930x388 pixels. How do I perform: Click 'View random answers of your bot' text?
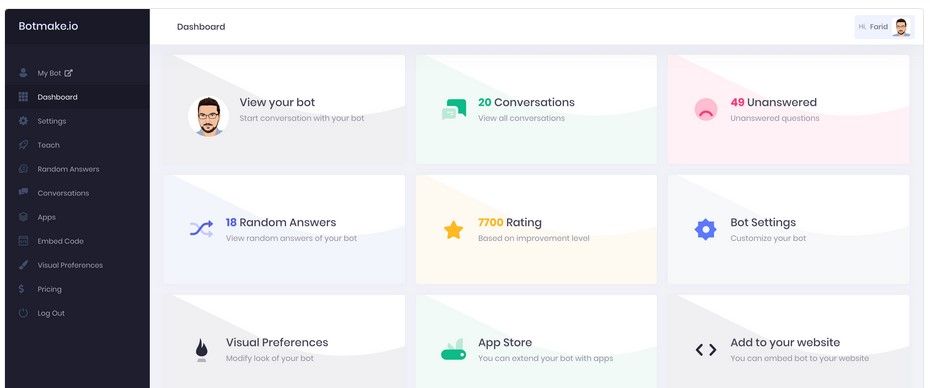coord(291,238)
